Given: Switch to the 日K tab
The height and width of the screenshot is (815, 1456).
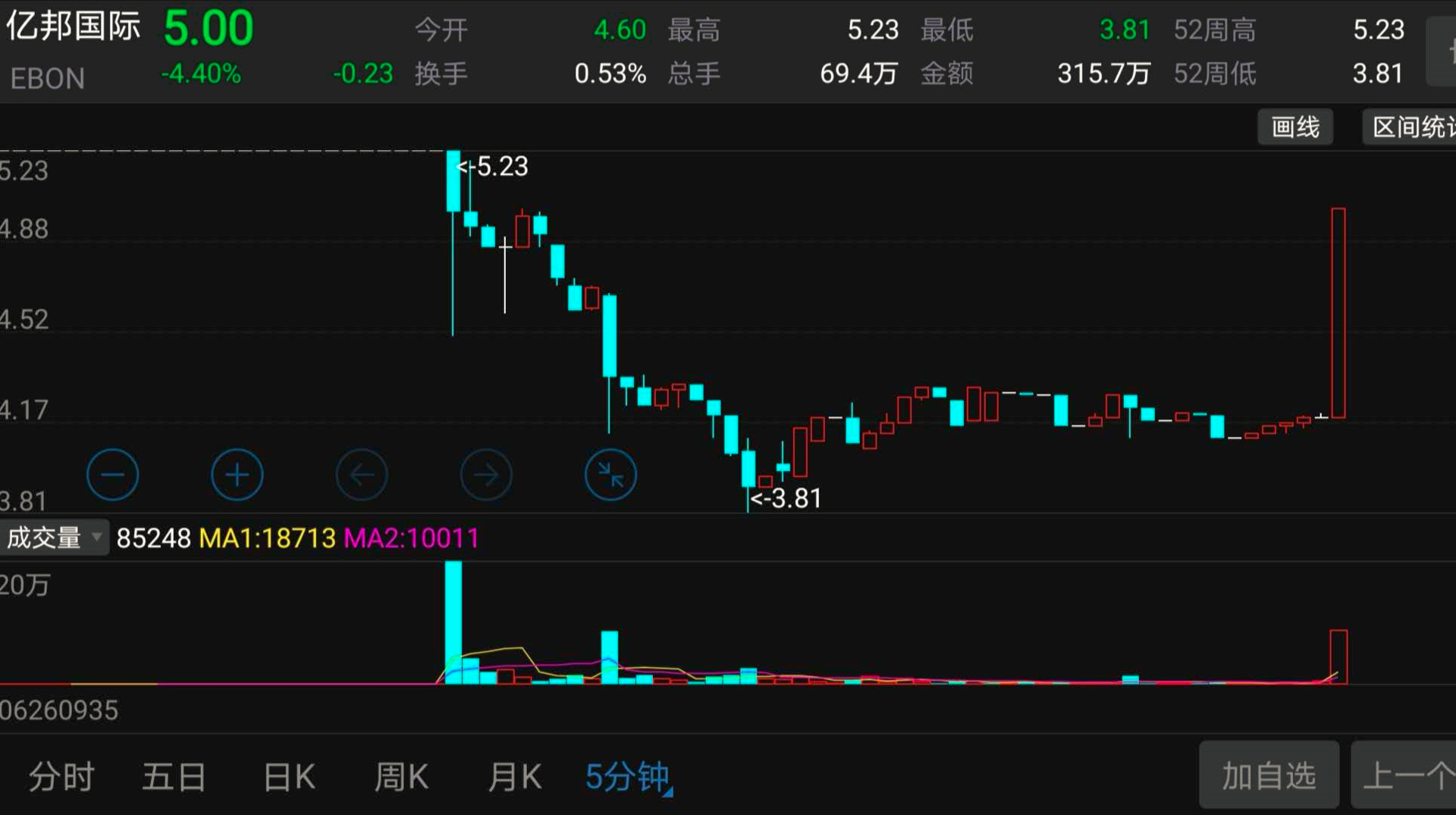Looking at the screenshot, I should coord(289,777).
